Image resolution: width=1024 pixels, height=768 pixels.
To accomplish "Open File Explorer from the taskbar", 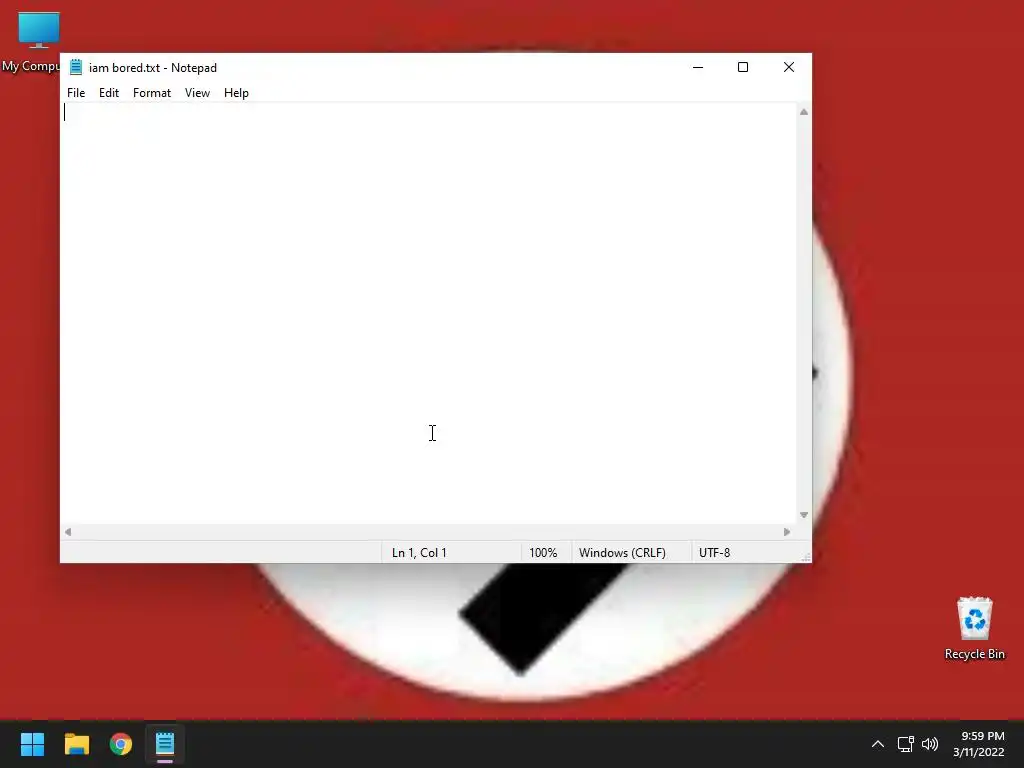I will pyautogui.click(x=76, y=744).
